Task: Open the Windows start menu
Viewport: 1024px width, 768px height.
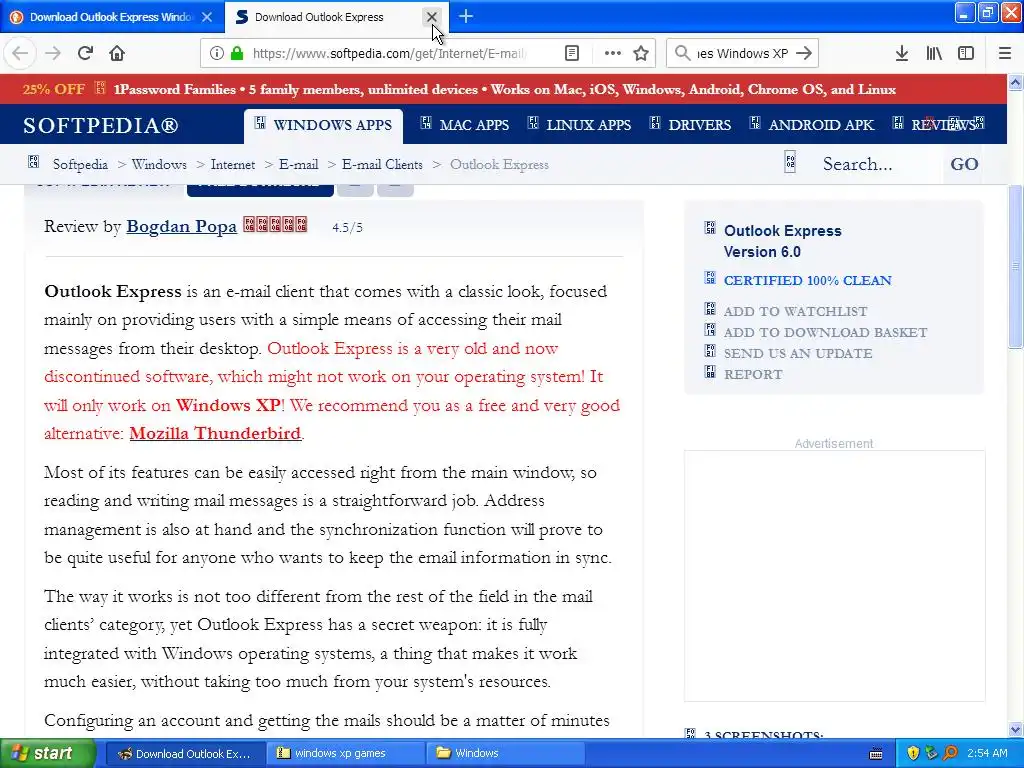Action: pyautogui.click(x=48, y=753)
